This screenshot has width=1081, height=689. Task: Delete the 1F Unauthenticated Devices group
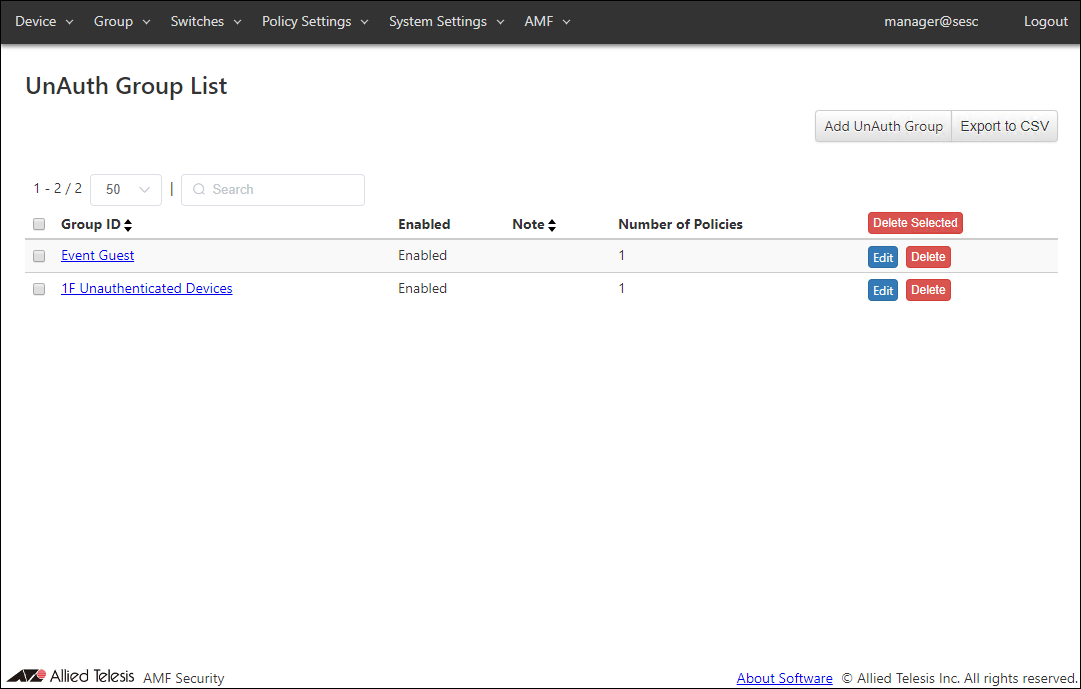point(928,290)
